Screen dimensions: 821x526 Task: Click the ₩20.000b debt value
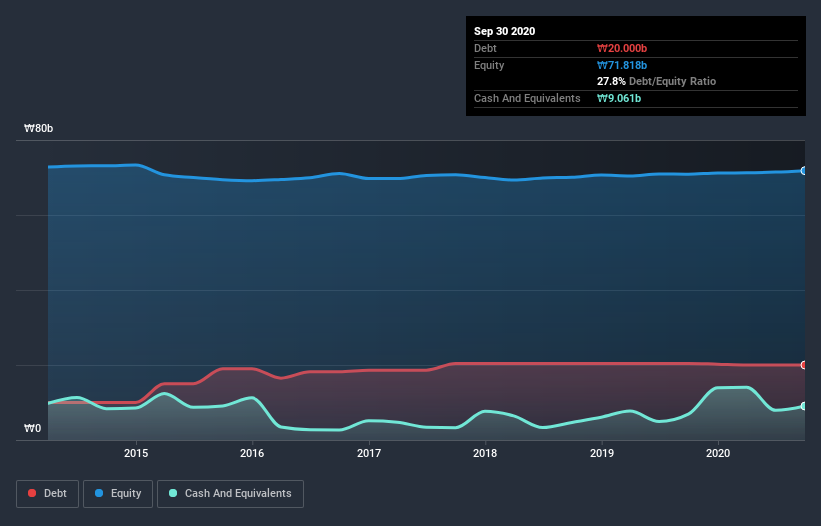coord(622,48)
